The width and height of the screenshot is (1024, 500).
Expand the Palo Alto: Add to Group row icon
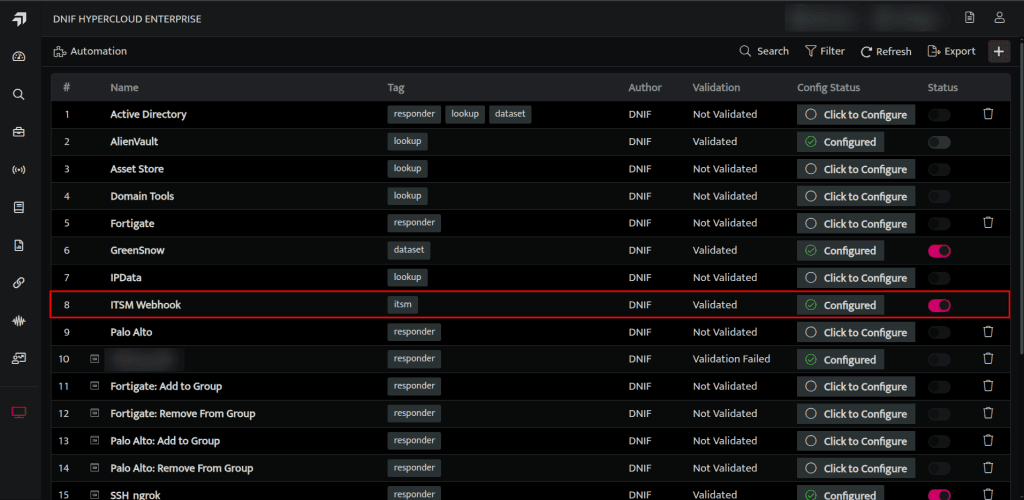pyautogui.click(x=94, y=441)
